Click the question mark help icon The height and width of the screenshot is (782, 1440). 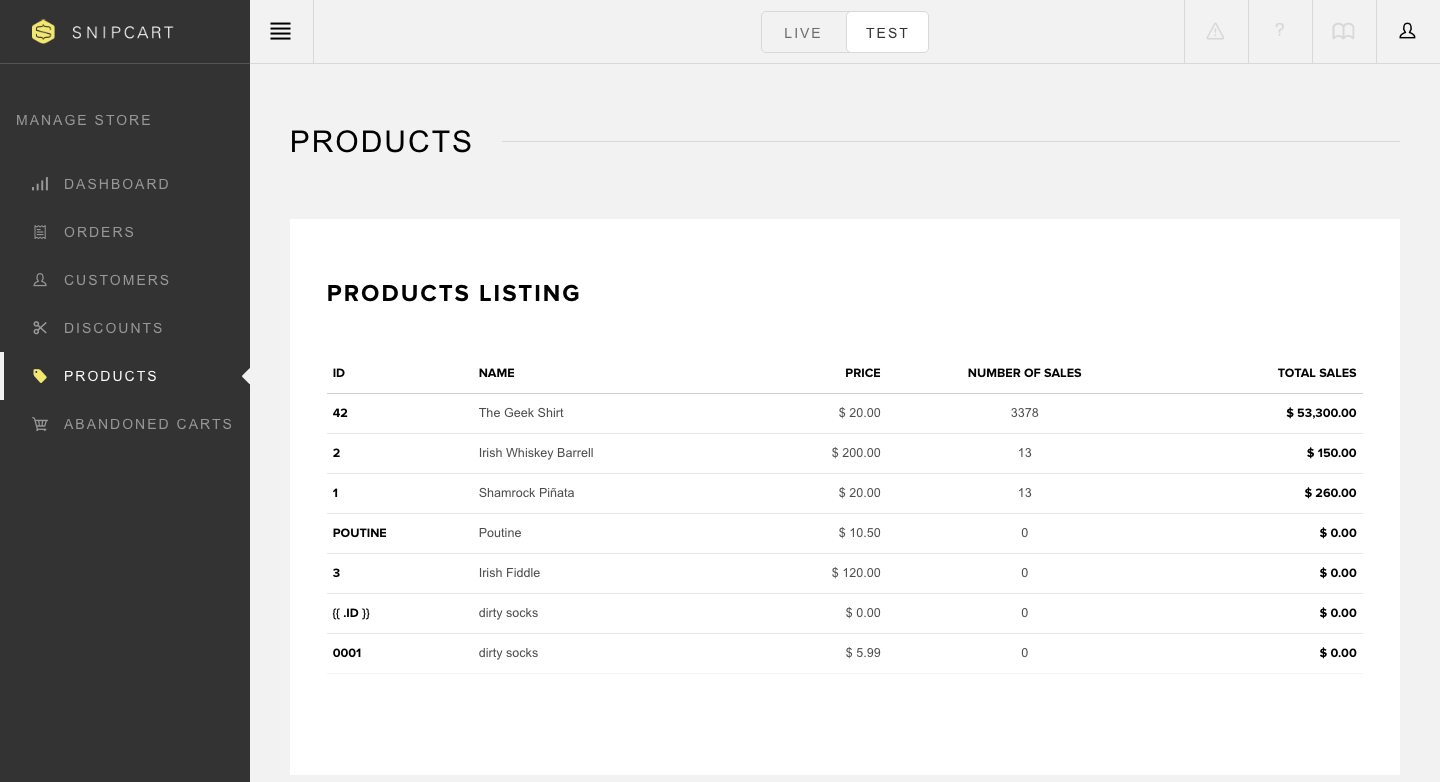tap(1279, 32)
